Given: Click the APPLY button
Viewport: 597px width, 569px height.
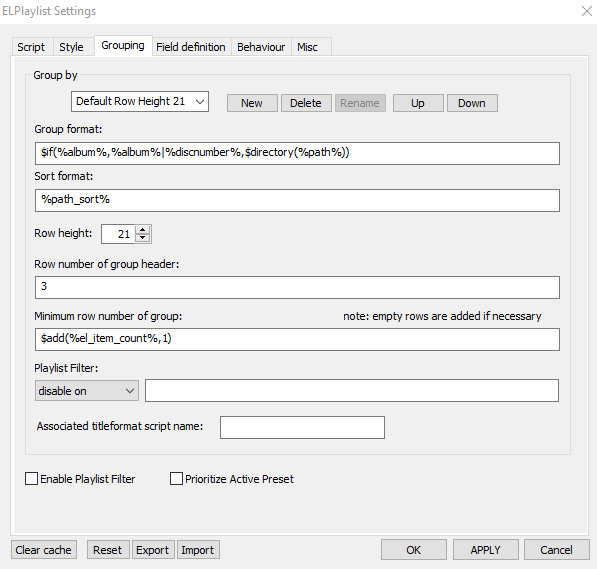Looking at the screenshot, I should 485,550.
